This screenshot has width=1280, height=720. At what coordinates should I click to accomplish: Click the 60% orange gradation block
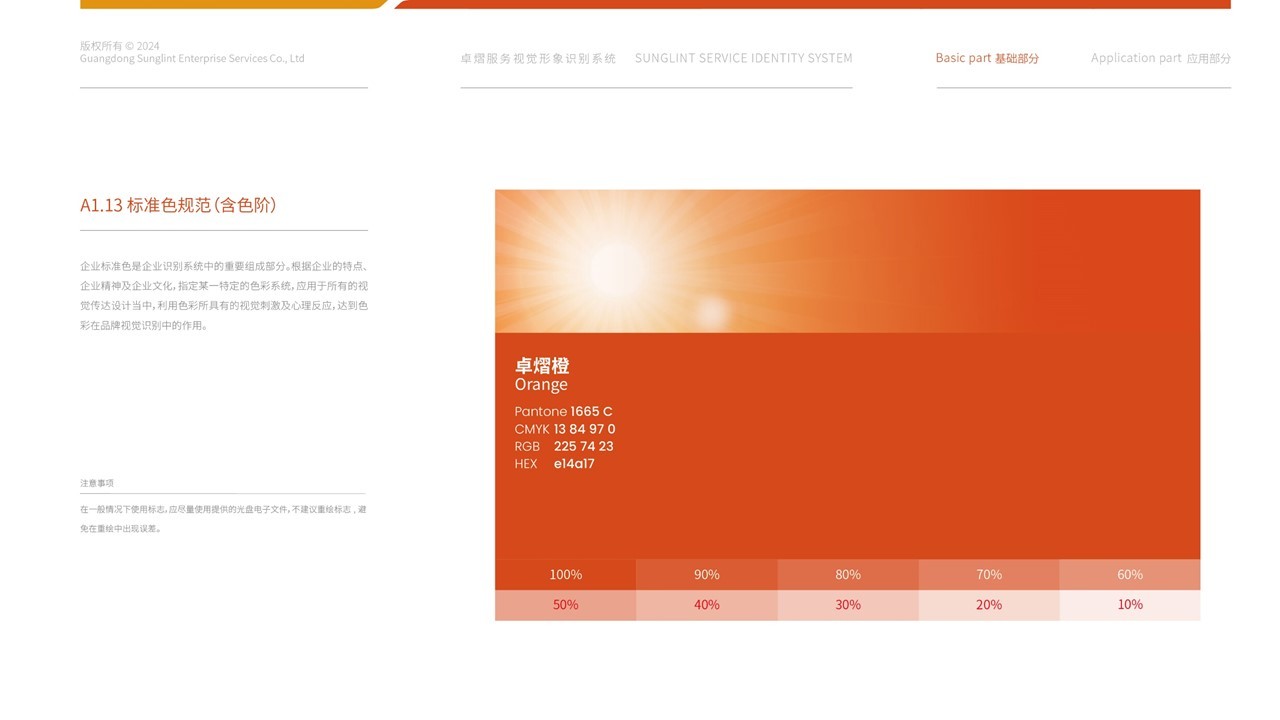(x=1129, y=574)
